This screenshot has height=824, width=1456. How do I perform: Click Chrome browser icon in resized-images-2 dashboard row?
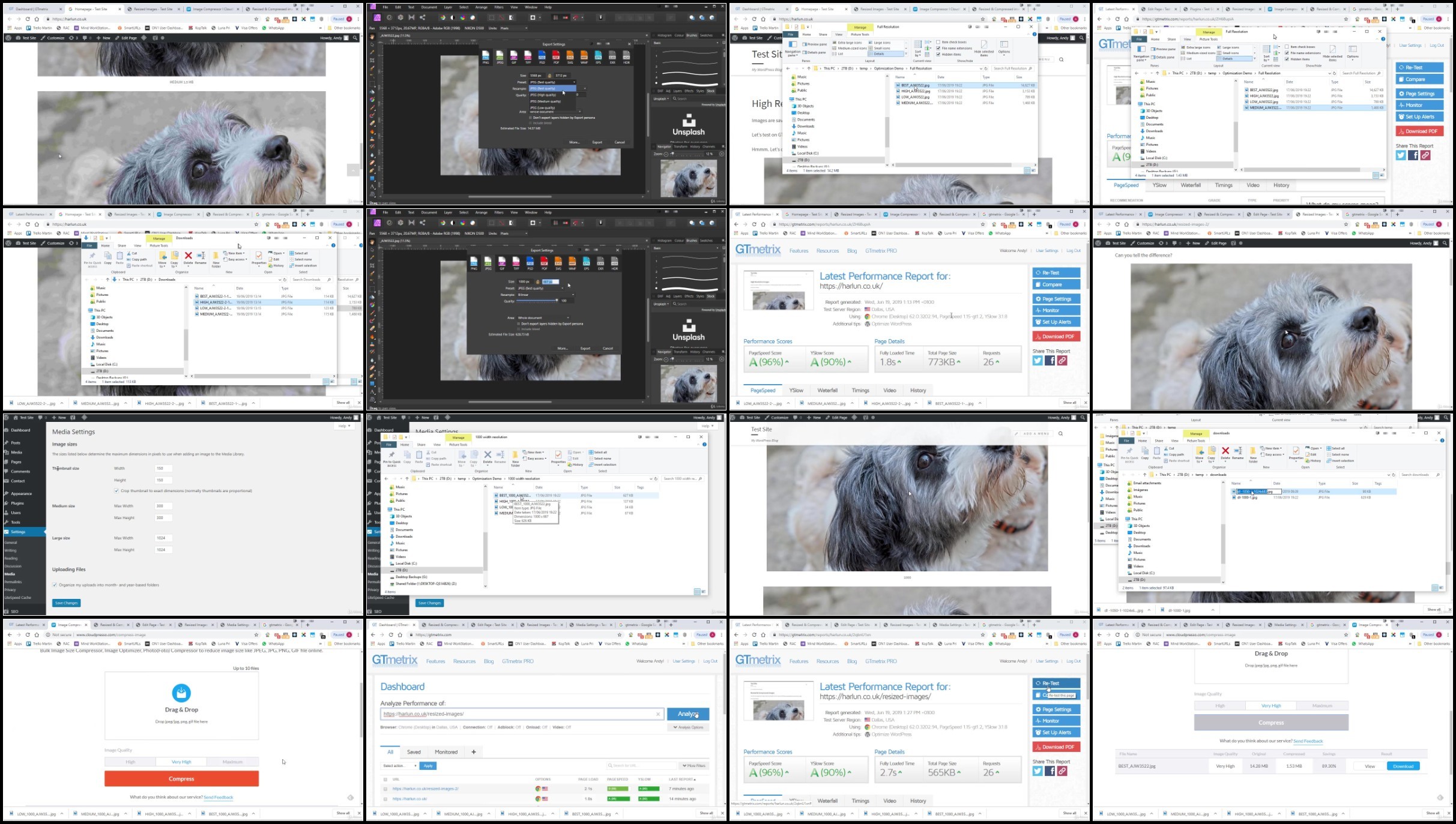click(x=538, y=789)
